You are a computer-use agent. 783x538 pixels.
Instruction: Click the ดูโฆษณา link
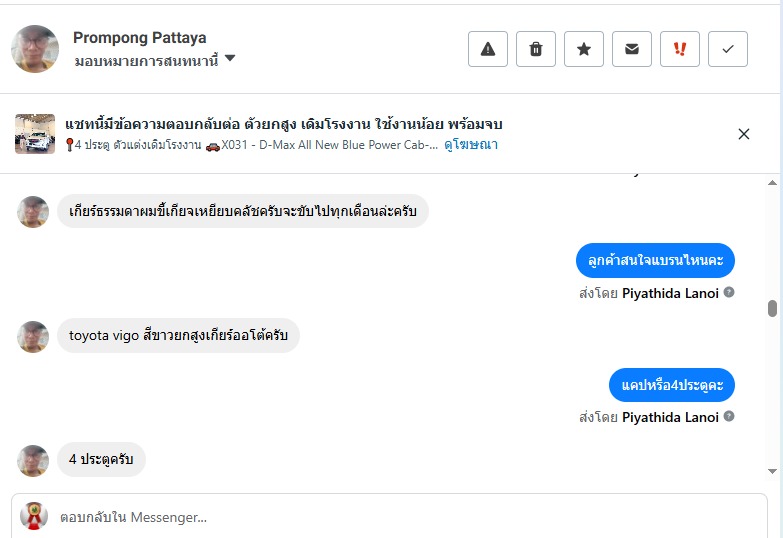tap(472, 145)
